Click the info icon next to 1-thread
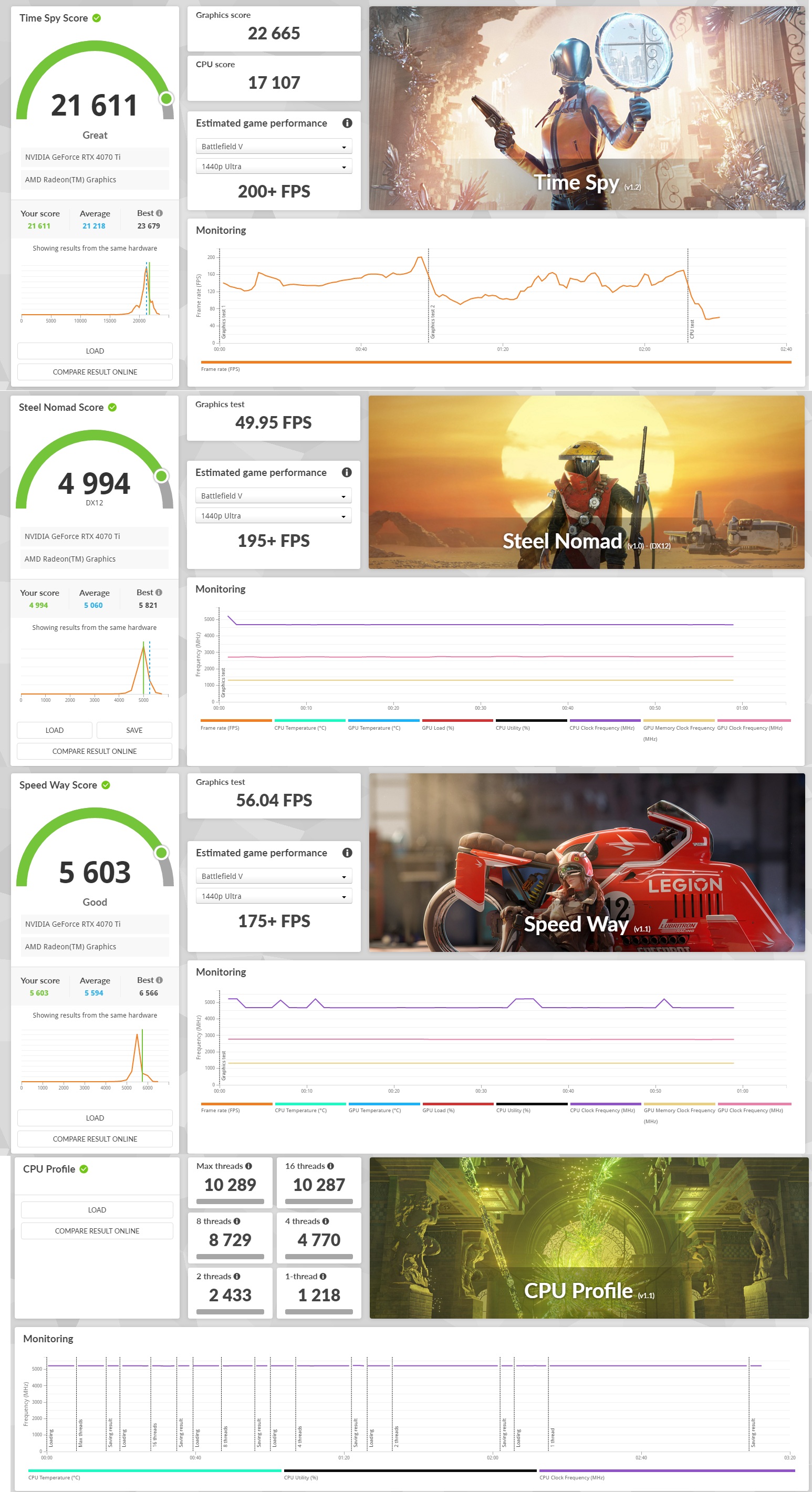This screenshot has width=812, height=1492. [322, 1276]
